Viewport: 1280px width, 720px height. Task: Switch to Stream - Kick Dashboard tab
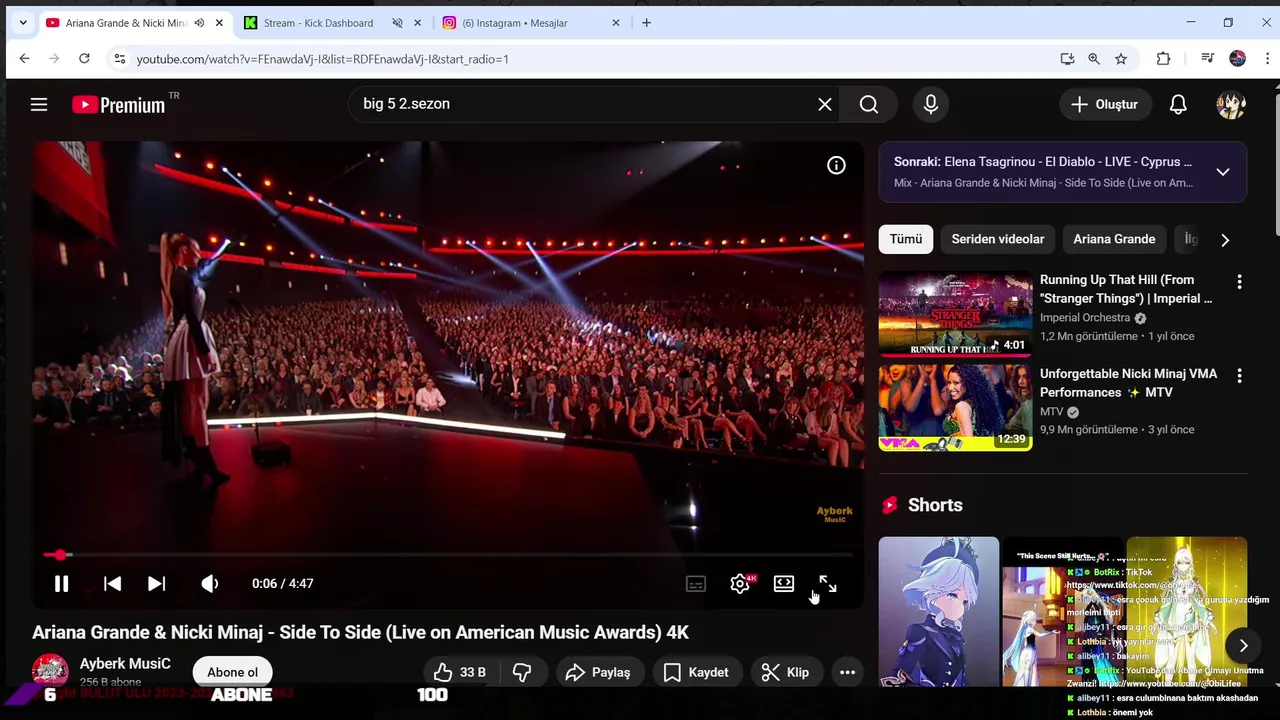(x=318, y=23)
